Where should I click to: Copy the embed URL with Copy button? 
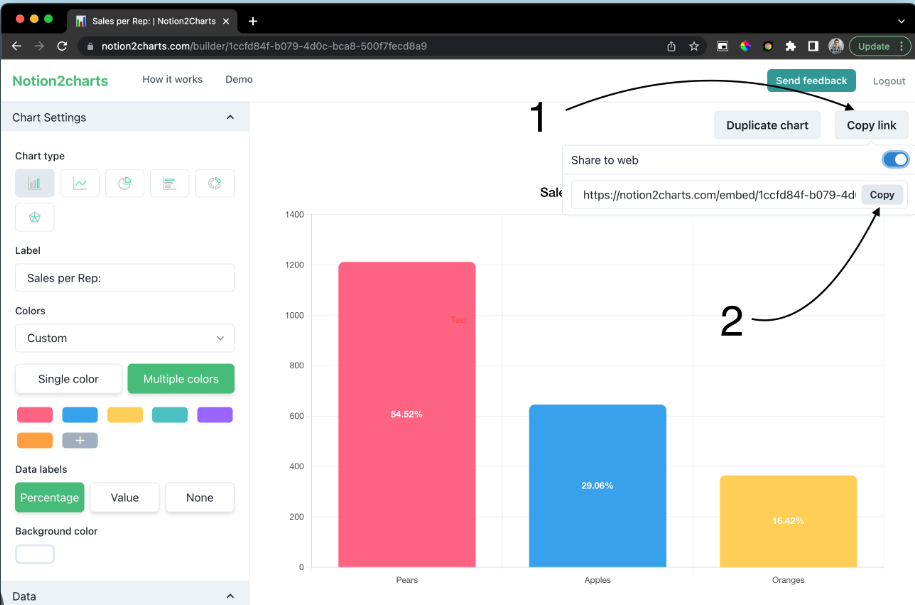click(882, 195)
